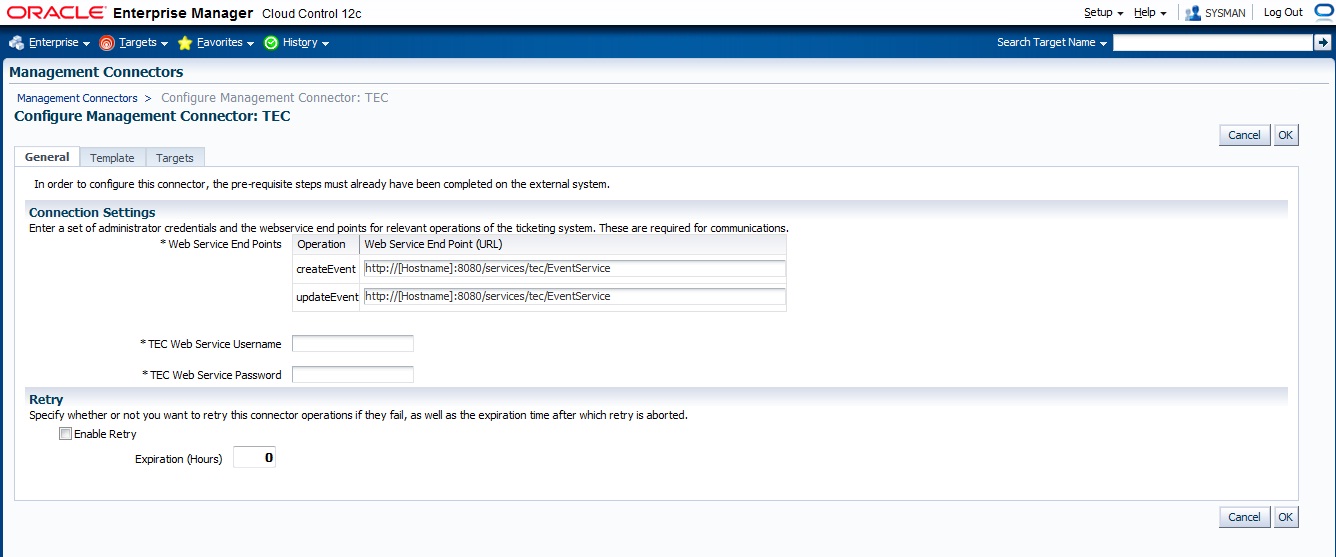Click the Targets bullseye icon

click(x=107, y=43)
